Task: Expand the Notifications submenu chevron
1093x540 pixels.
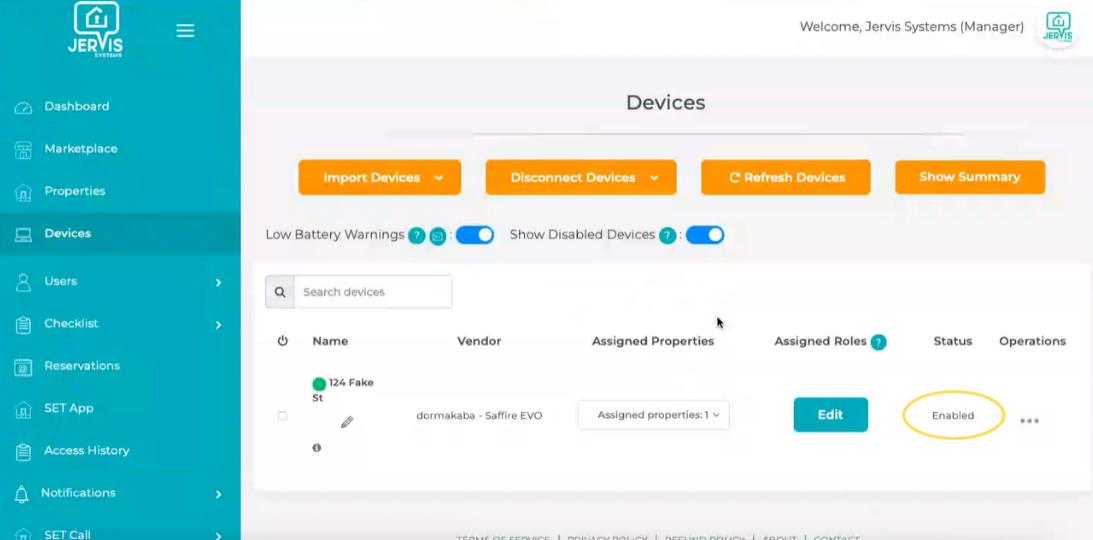Action: click(218, 494)
